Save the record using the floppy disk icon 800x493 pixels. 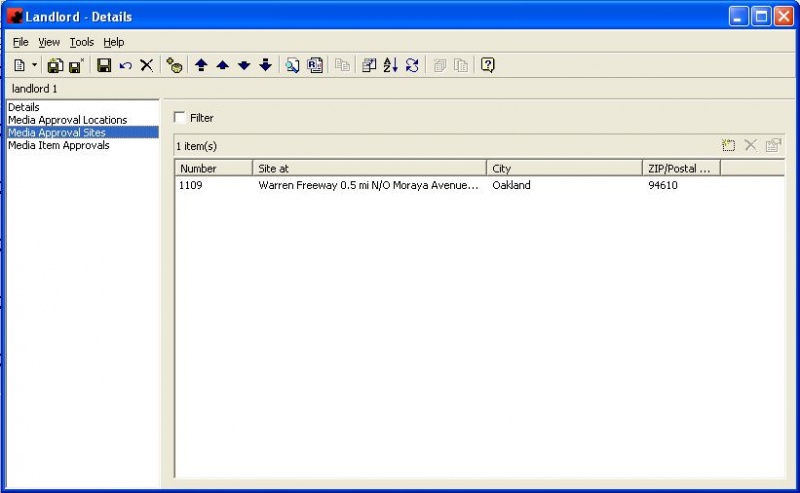click(x=104, y=65)
